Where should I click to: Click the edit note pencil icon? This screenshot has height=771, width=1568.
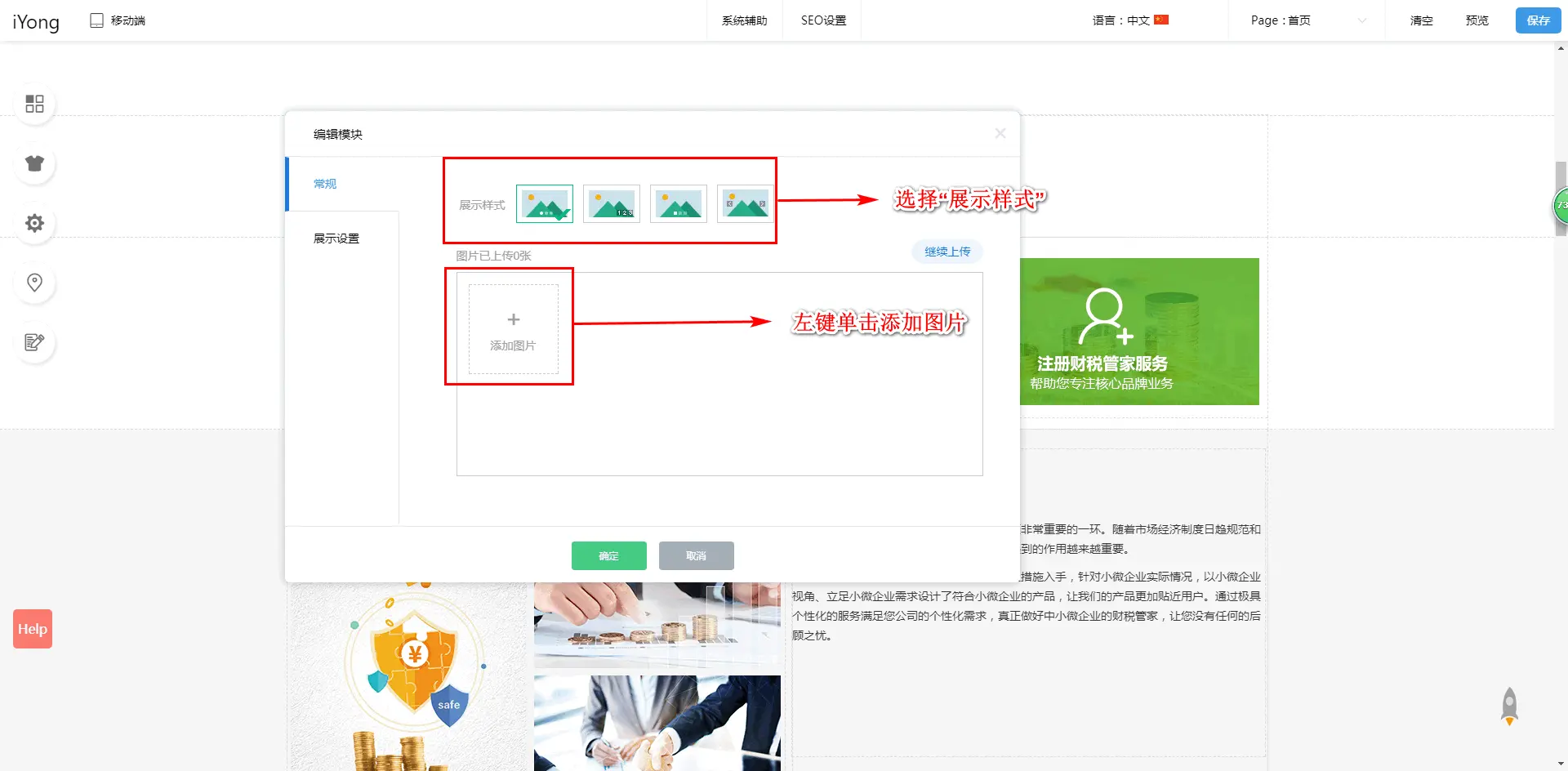pos(34,342)
